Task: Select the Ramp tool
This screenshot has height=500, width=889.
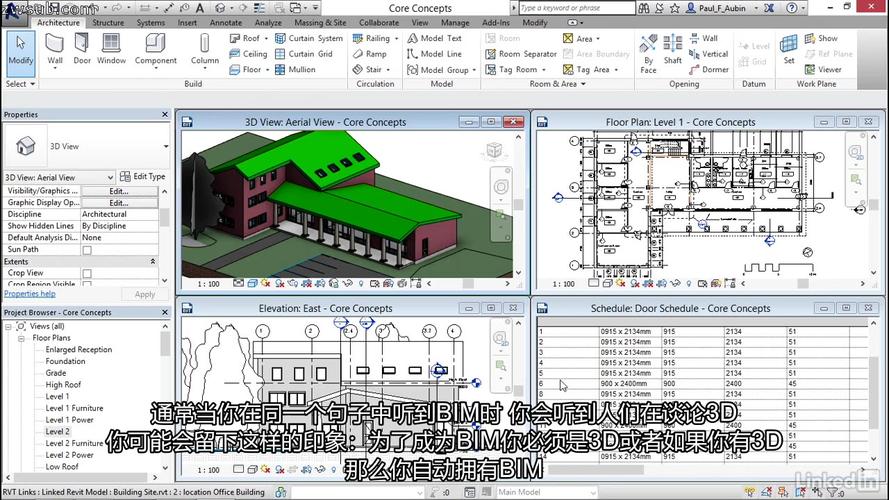Action: pos(370,54)
